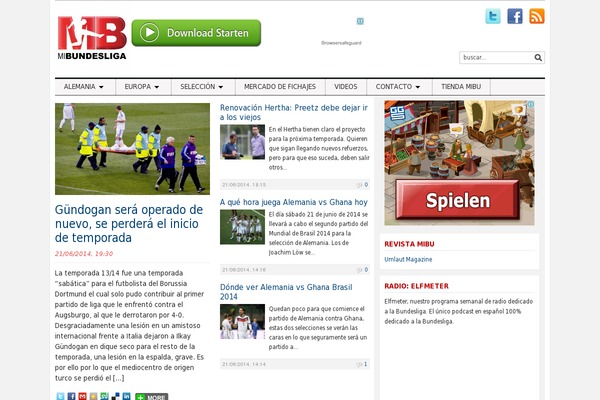Share article on Facebook below main story
This screenshot has height=400, width=600.
(72, 396)
